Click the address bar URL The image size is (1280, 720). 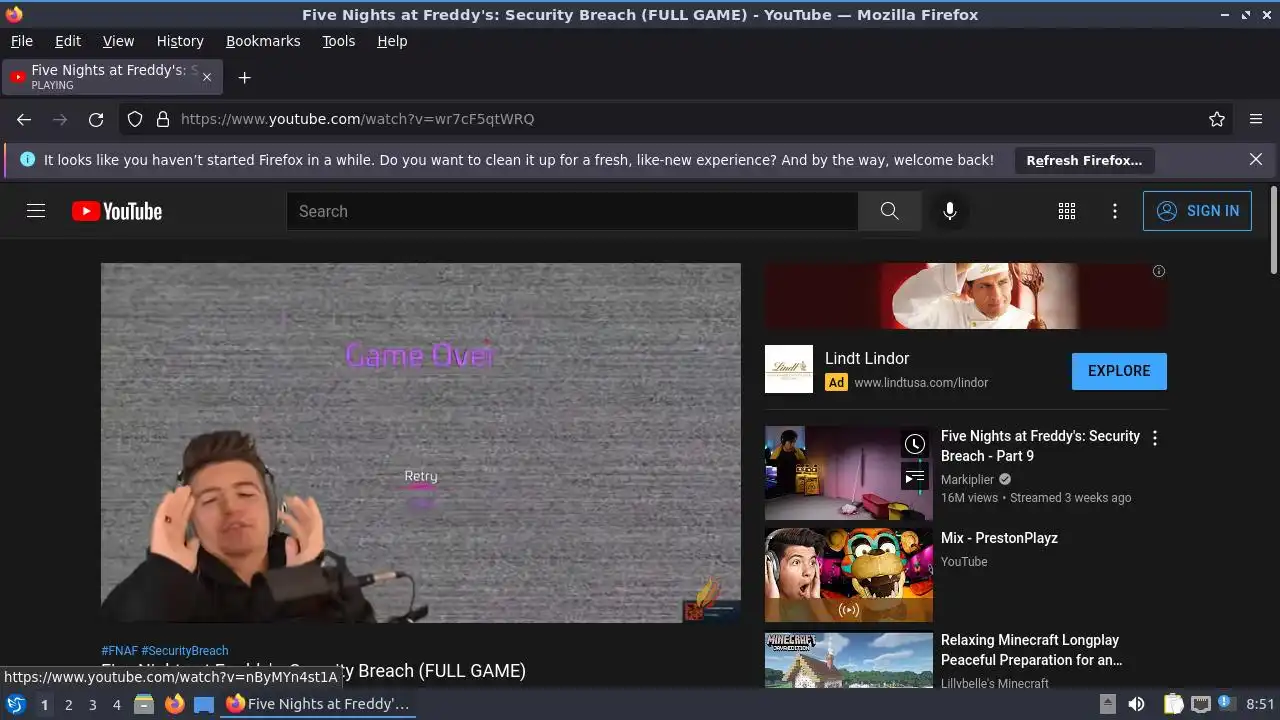click(x=357, y=119)
